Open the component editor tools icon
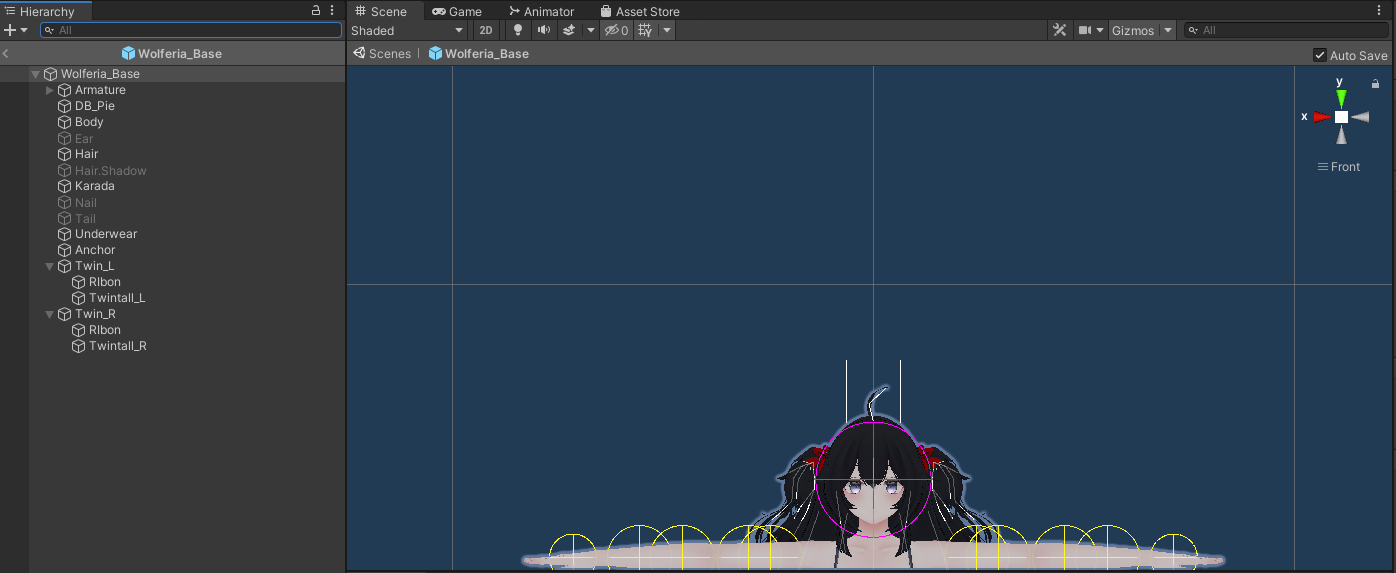This screenshot has height=573, width=1396. tap(1059, 30)
